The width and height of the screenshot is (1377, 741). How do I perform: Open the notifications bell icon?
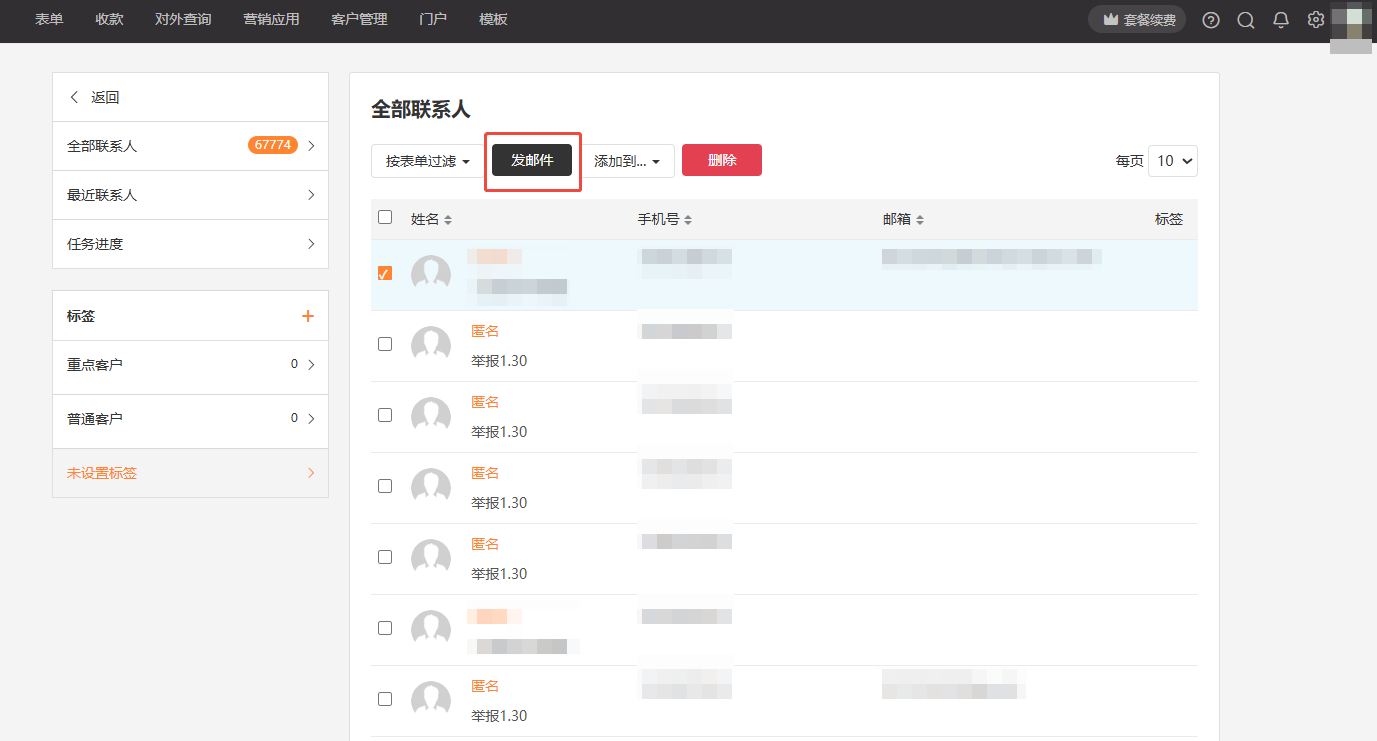tap(1281, 20)
